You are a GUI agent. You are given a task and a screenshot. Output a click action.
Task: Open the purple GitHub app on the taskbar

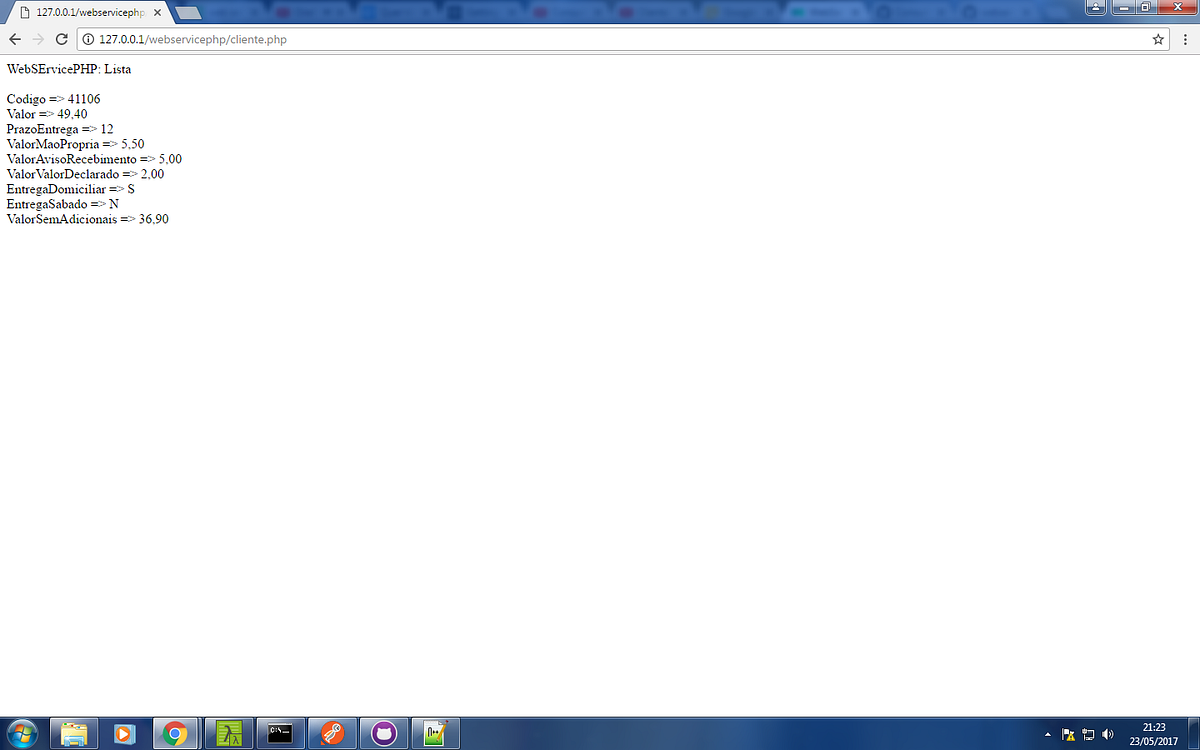(384, 733)
